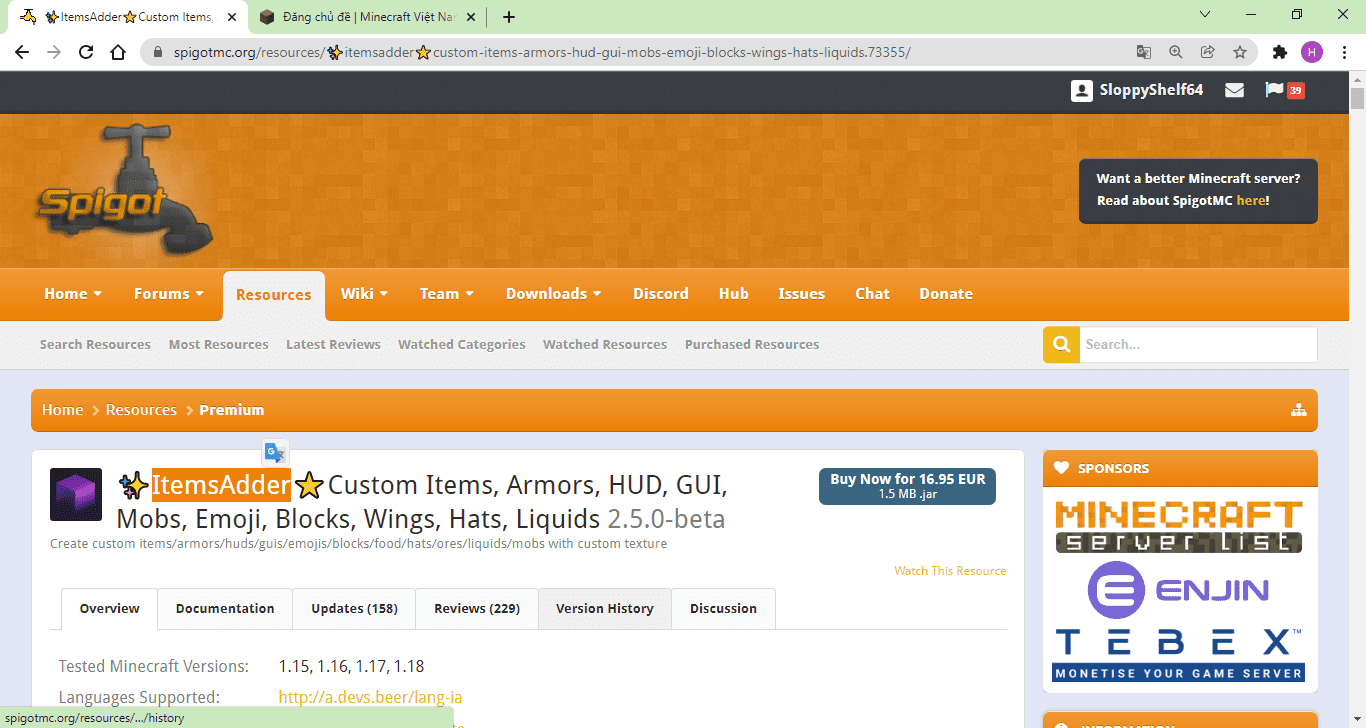Close the ItemsAdder browser tab
The height and width of the screenshot is (728, 1366).
232,17
